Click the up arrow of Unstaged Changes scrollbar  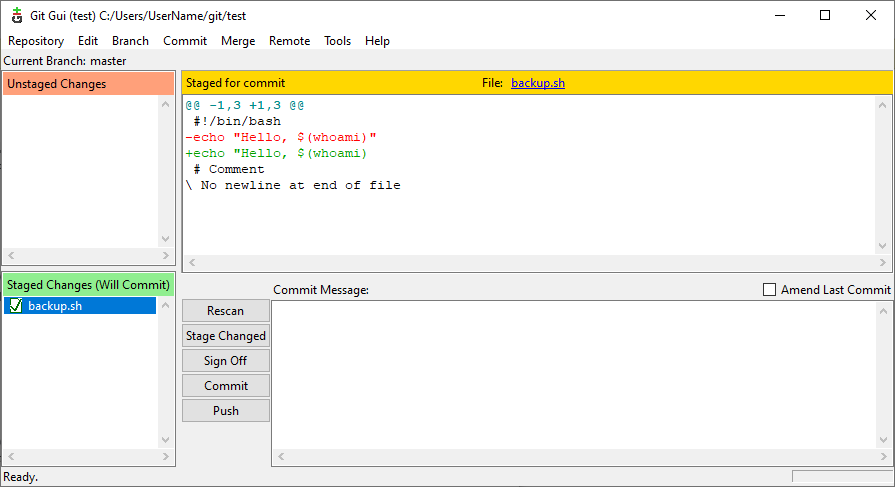pos(166,104)
